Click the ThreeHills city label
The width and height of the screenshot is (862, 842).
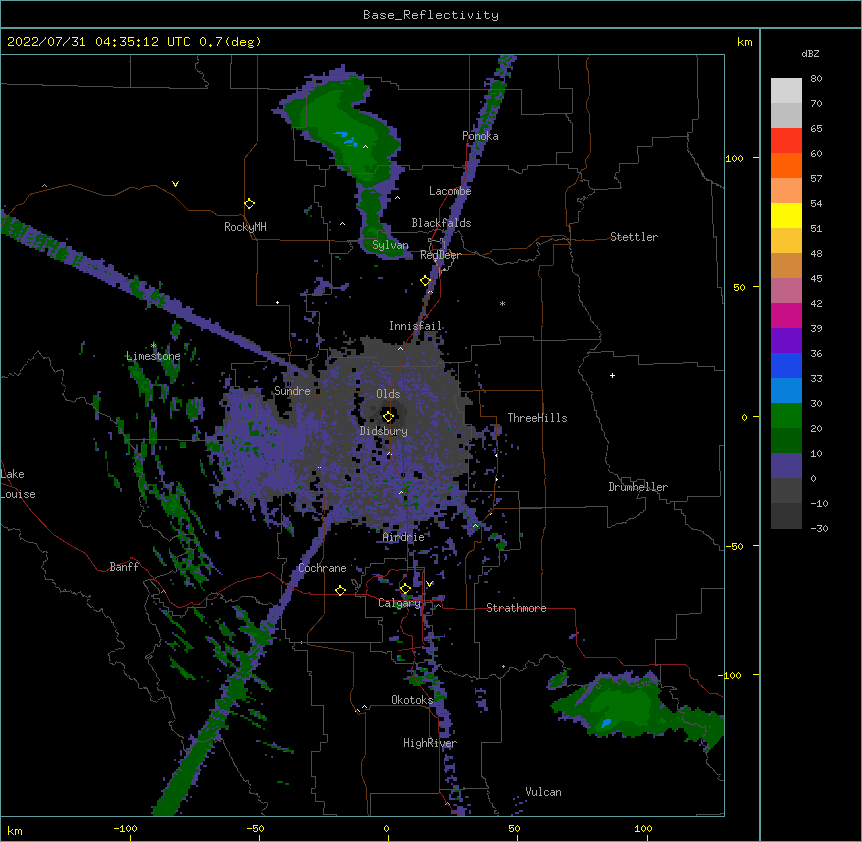tap(537, 418)
